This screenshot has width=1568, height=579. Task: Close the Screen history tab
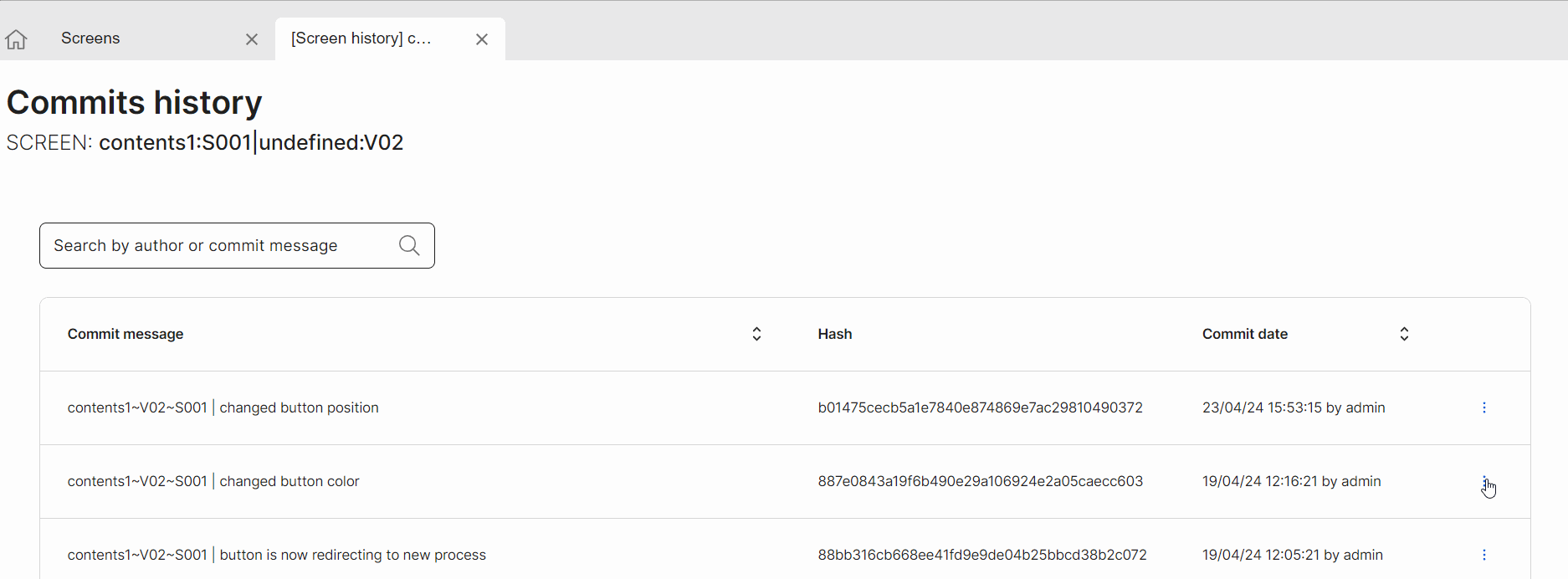coord(482,39)
